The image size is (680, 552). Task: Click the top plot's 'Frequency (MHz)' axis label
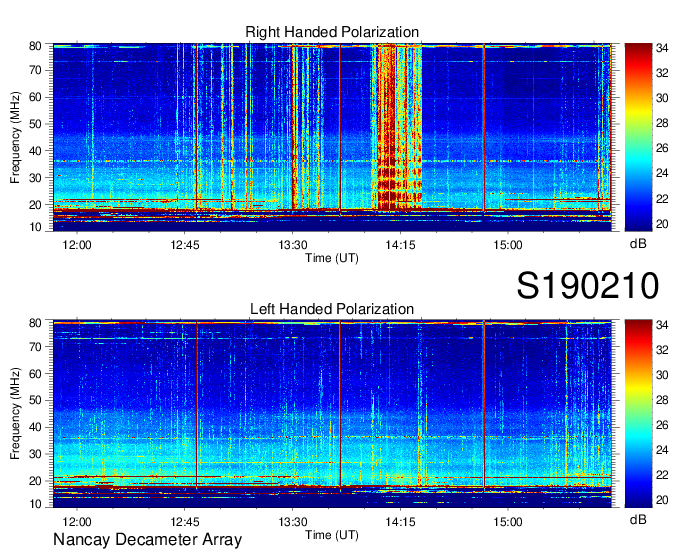point(15,137)
